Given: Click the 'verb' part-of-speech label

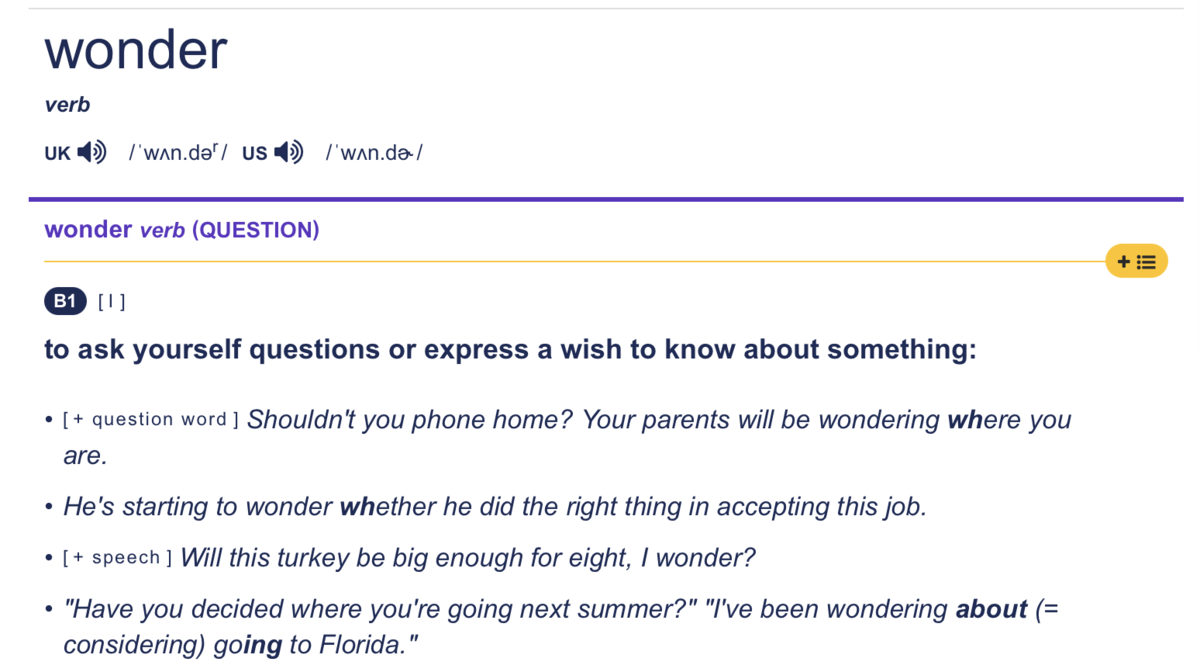Looking at the screenshot, I should click(x=67, y=105).
